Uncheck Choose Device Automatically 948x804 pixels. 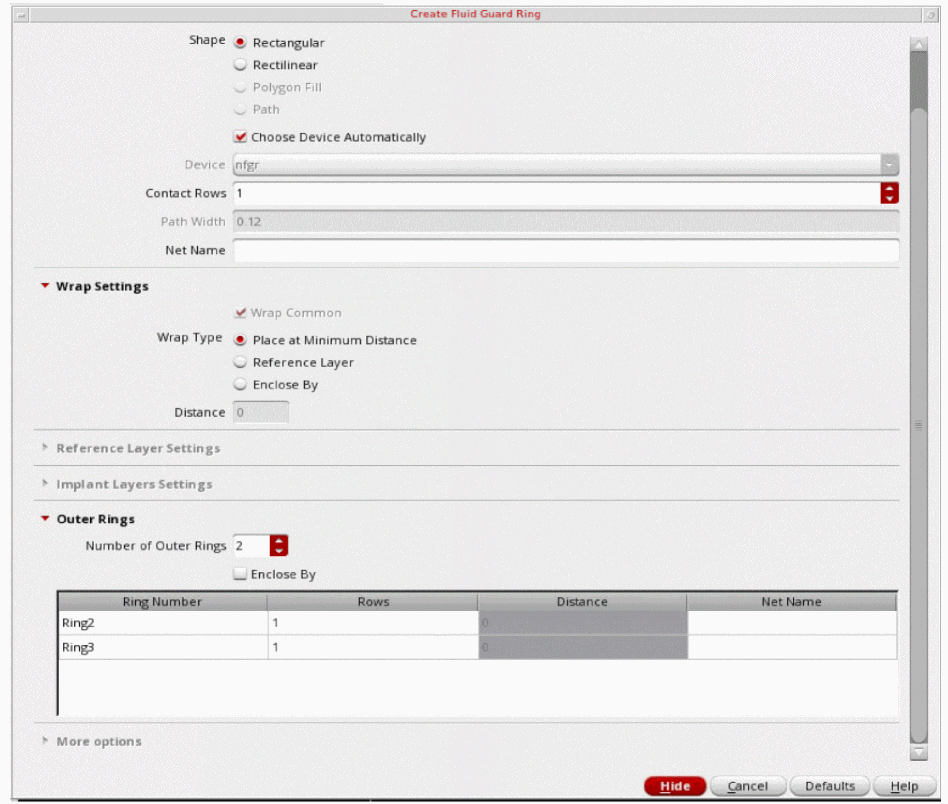[240, 137]
